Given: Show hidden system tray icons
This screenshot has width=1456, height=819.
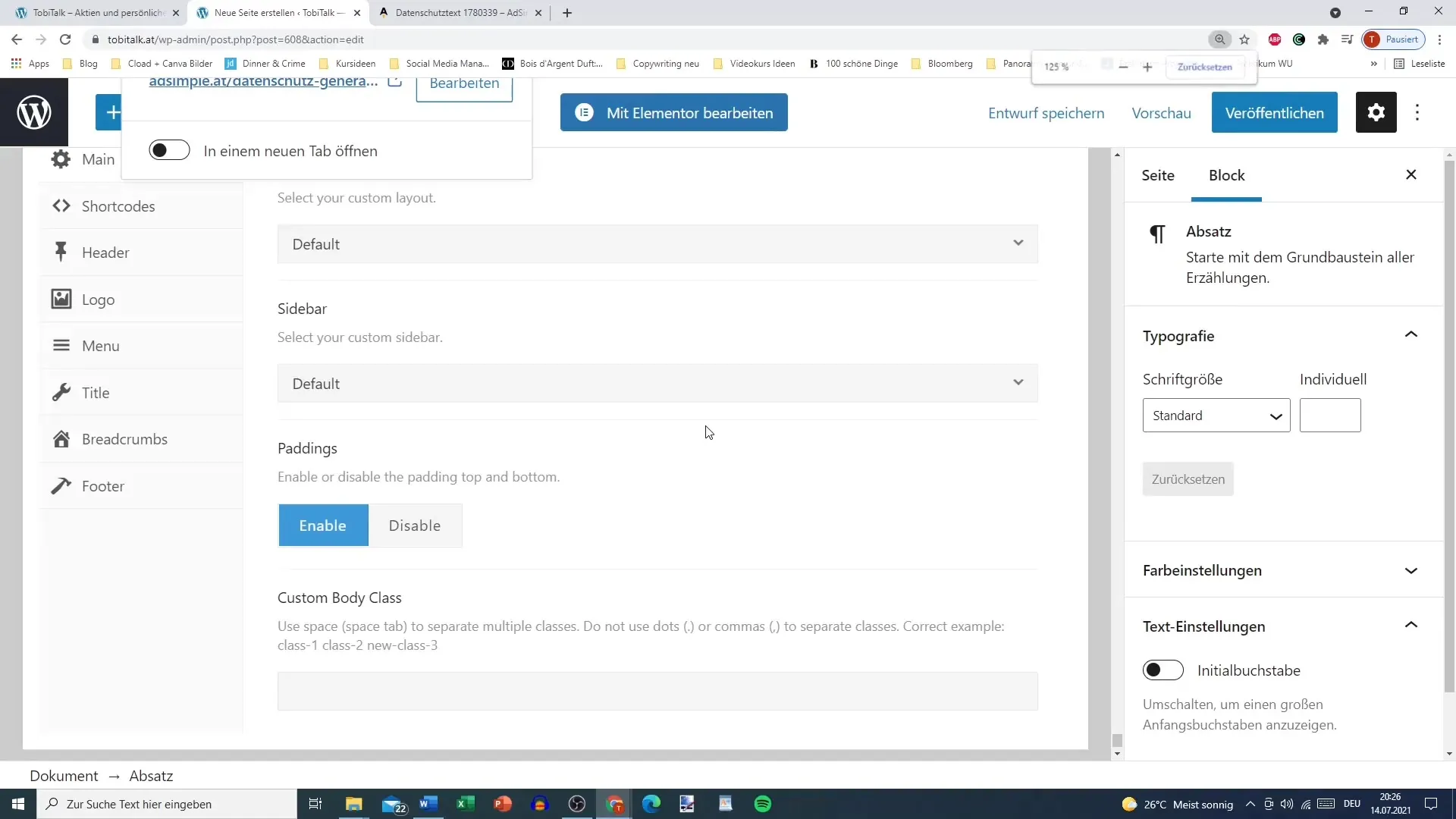Looking at the screenshot, I should [1250, 804].
